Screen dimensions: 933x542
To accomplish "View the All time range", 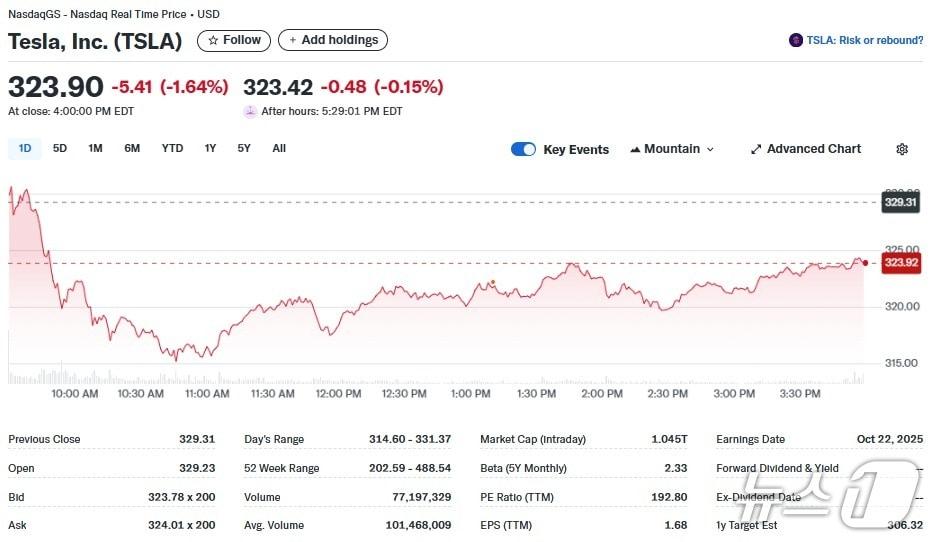I will point(279,148).
